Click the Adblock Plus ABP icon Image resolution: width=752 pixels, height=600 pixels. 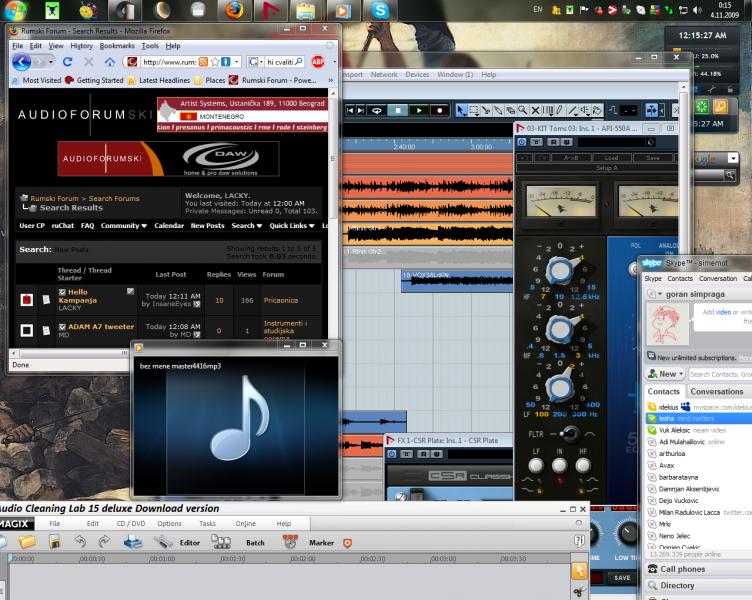coord(318,62)
